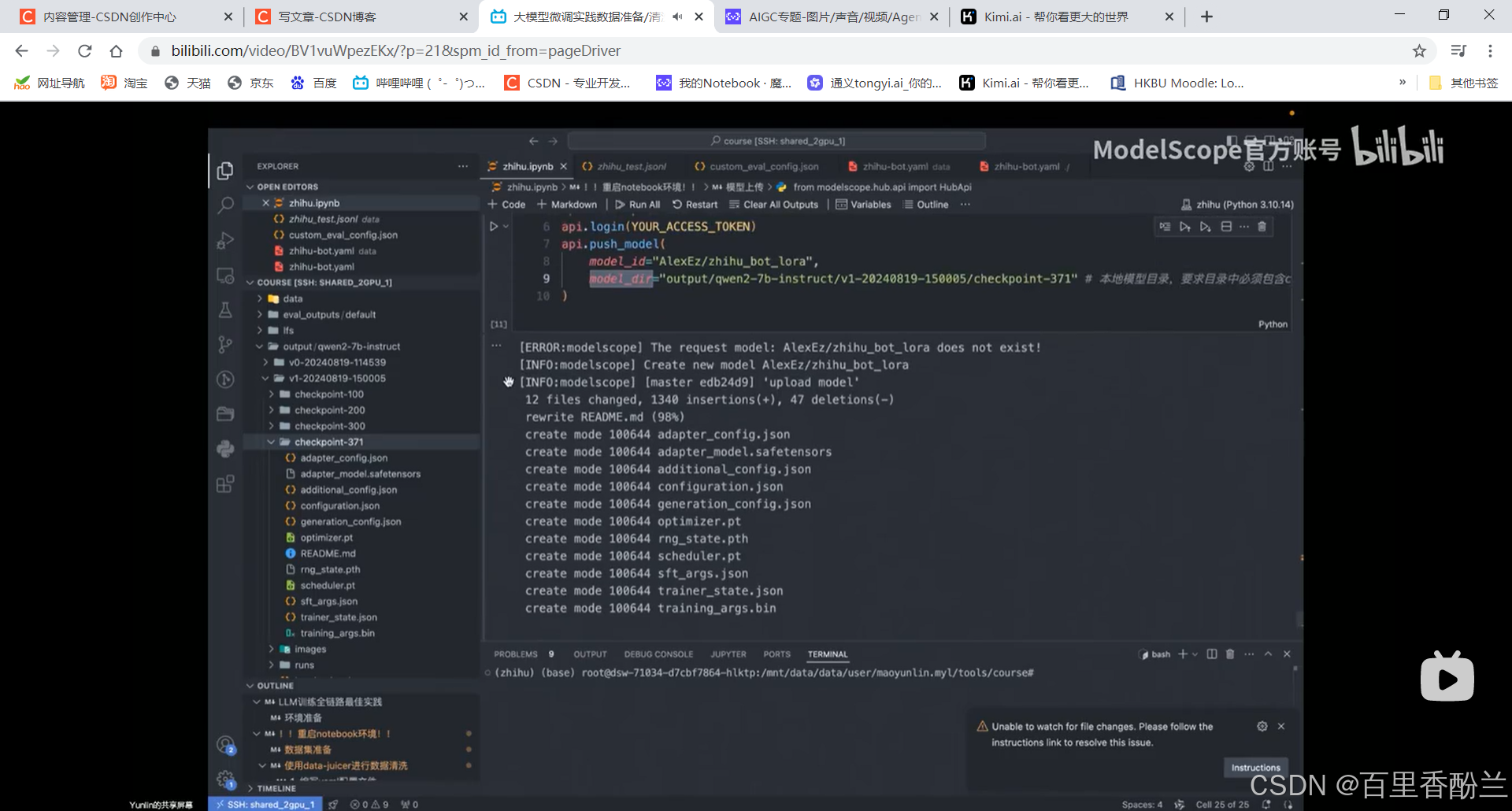Close the terminal panel
Screen dimensions: 1512x811
tap(1287, 654)
